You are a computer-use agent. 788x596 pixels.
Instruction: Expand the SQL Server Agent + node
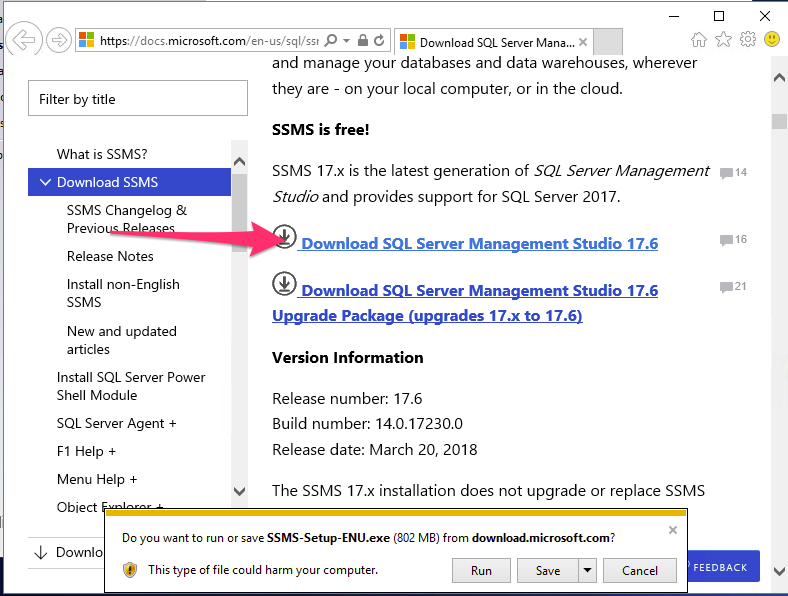[x=117, y=424]
